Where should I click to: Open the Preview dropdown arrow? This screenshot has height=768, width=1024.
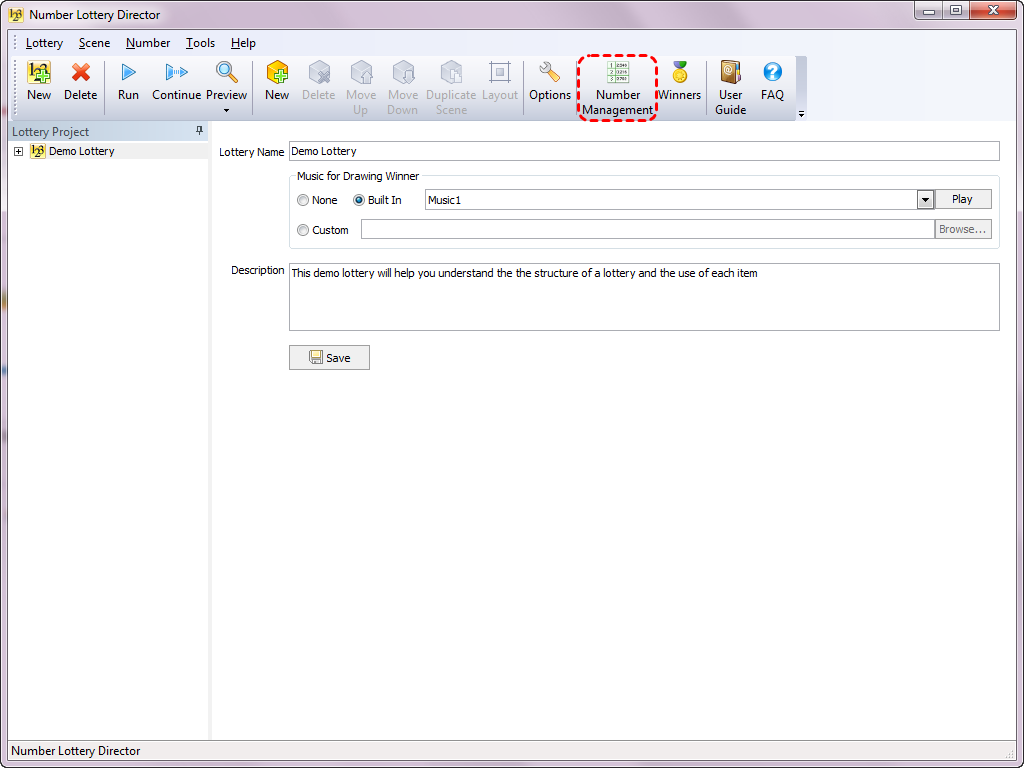click(227, 110)
